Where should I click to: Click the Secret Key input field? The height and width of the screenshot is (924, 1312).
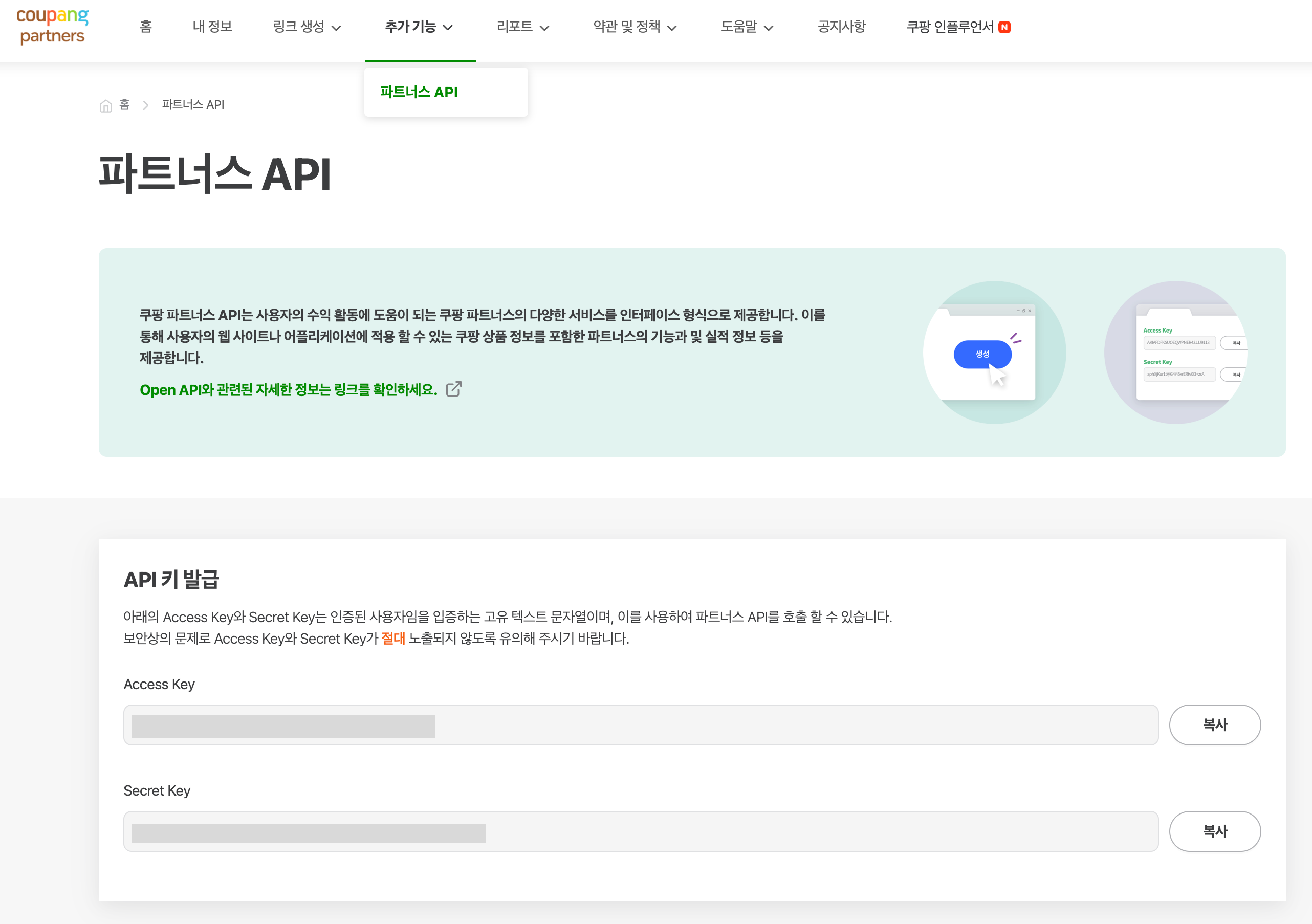click(641, 831)
